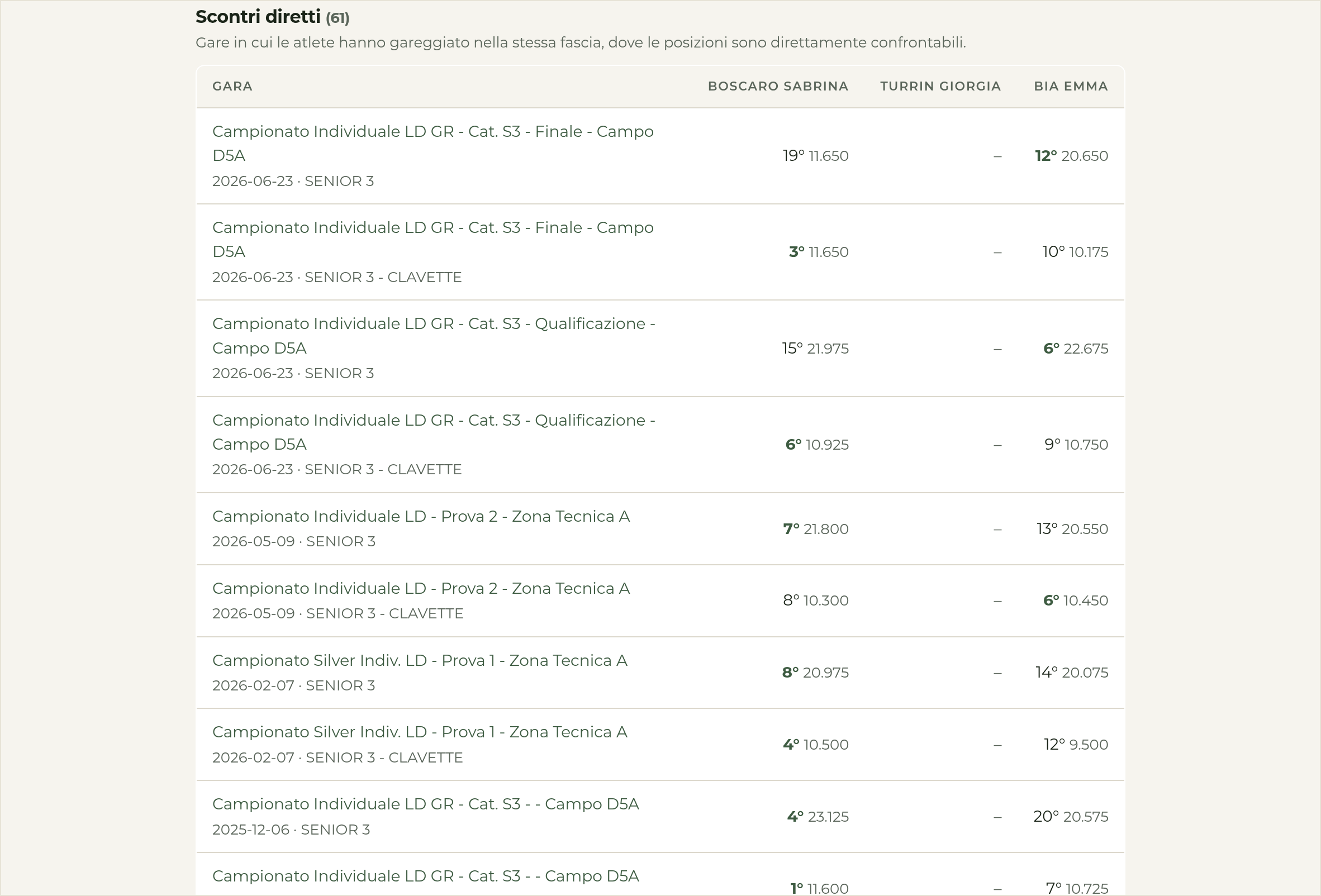Click Boscaro's 3° 11.650 result
Screen dimensions: 1321x896
[819, 252]
